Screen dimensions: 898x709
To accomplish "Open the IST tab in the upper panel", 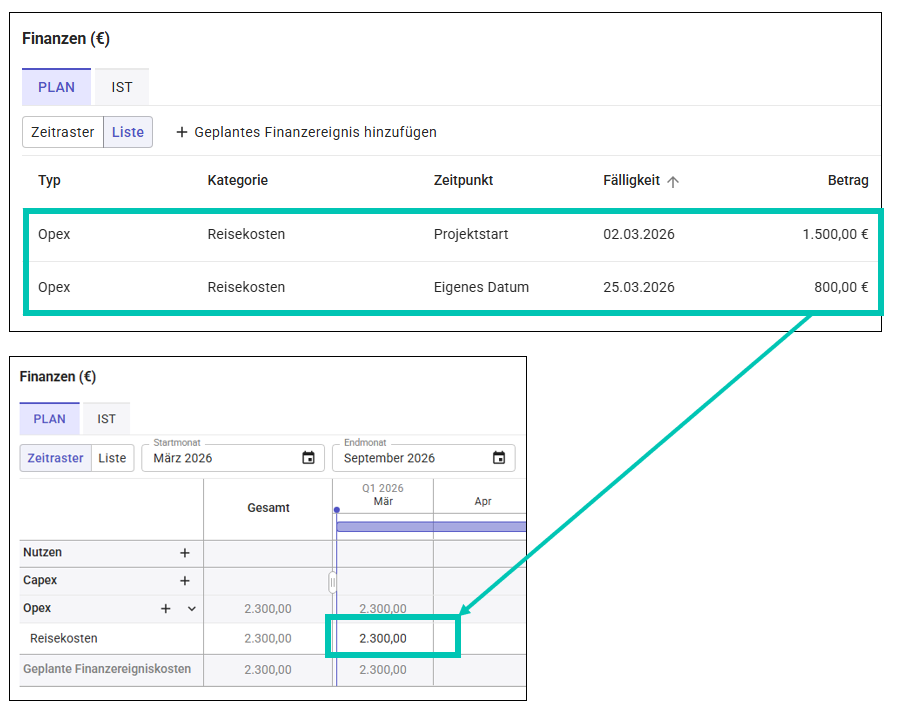I will click(122, 87).
